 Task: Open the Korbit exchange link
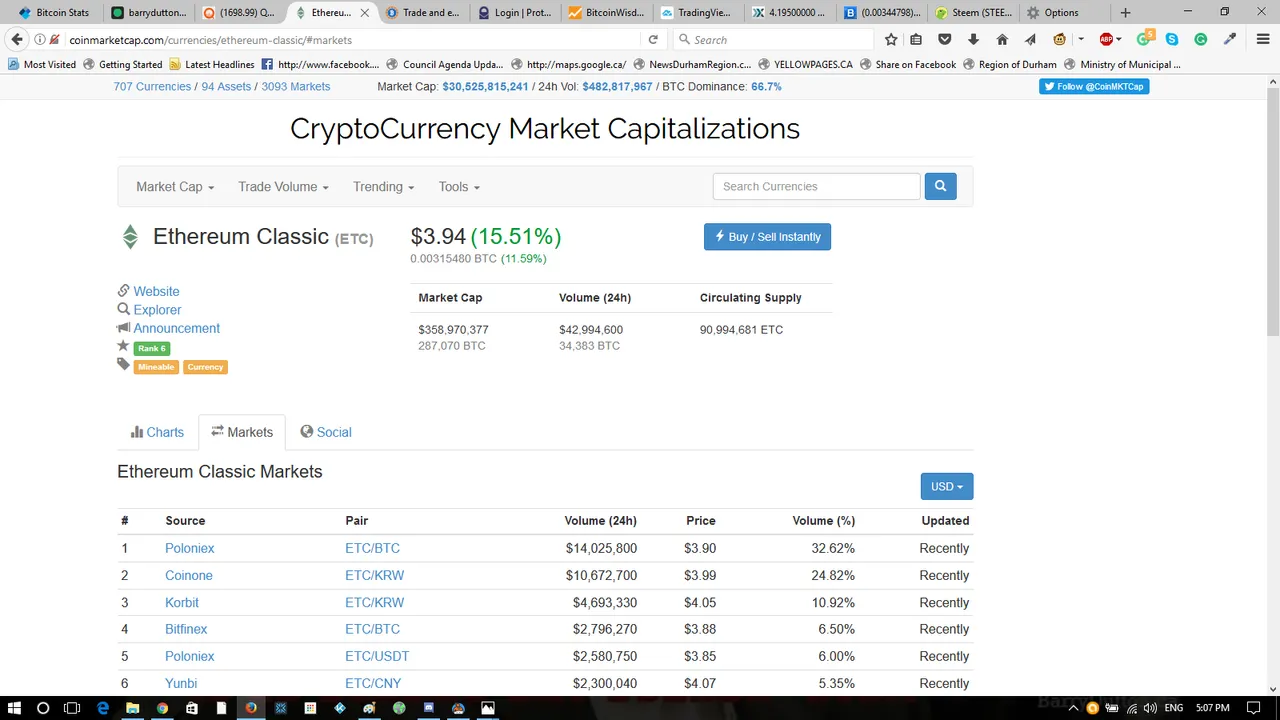[182, 602]
